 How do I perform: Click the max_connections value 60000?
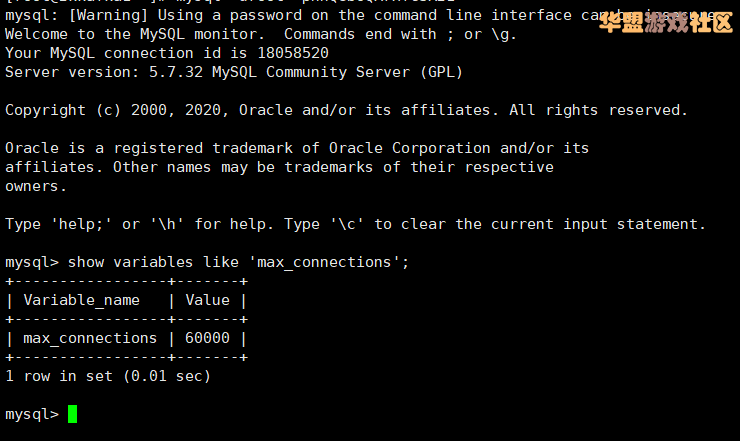tap(207, 338)
